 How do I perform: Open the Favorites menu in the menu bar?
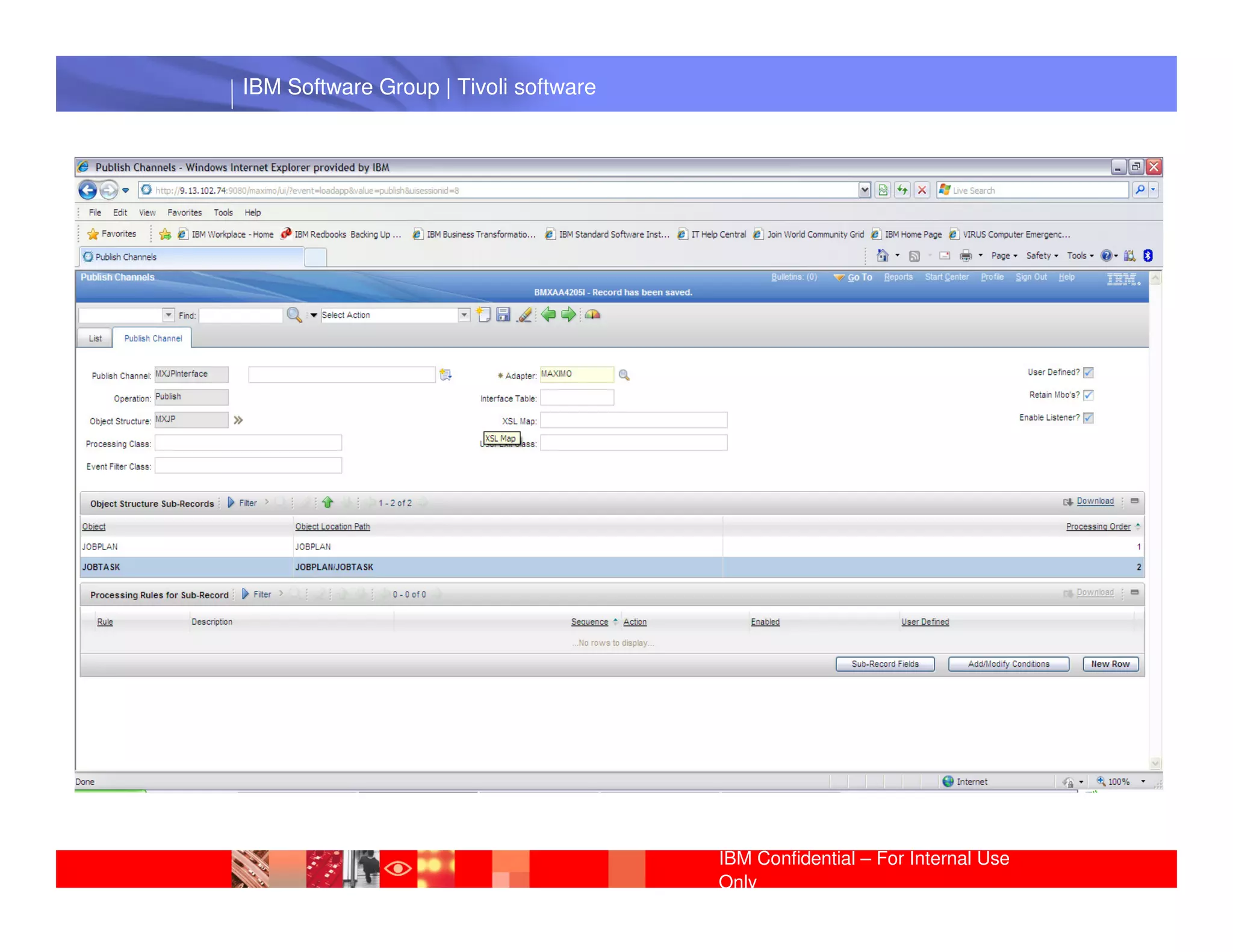tap(184, 212)
